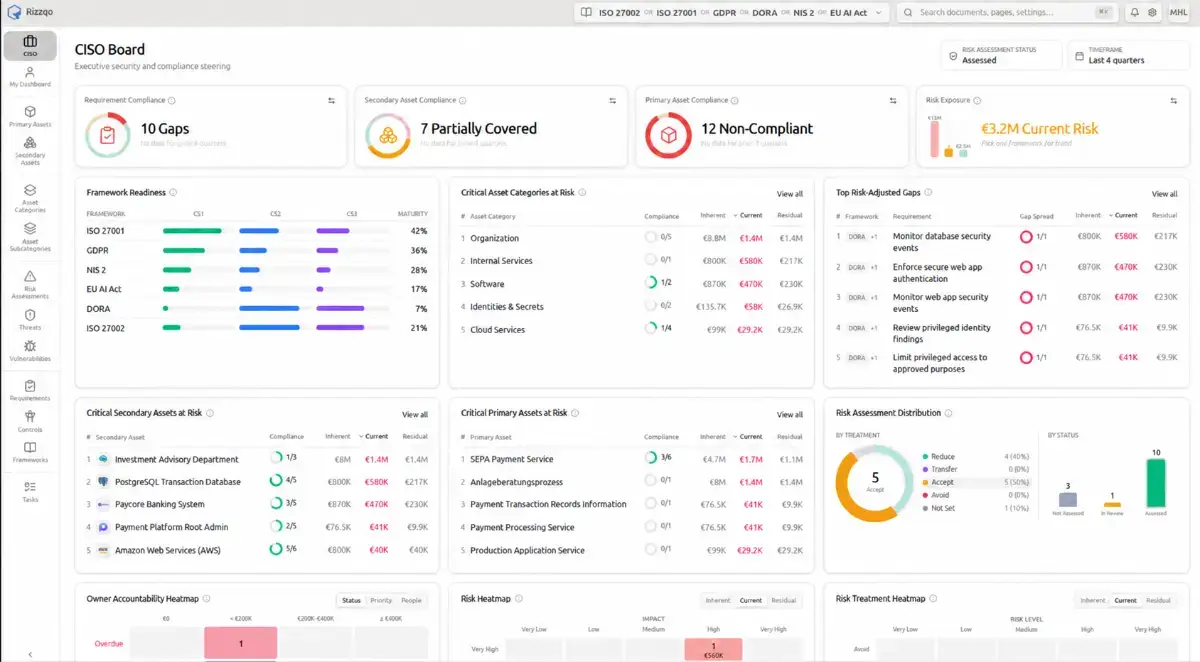
Task: Sort risk-adjusted gaps by Current column
Action: (x=1123, y=215)
